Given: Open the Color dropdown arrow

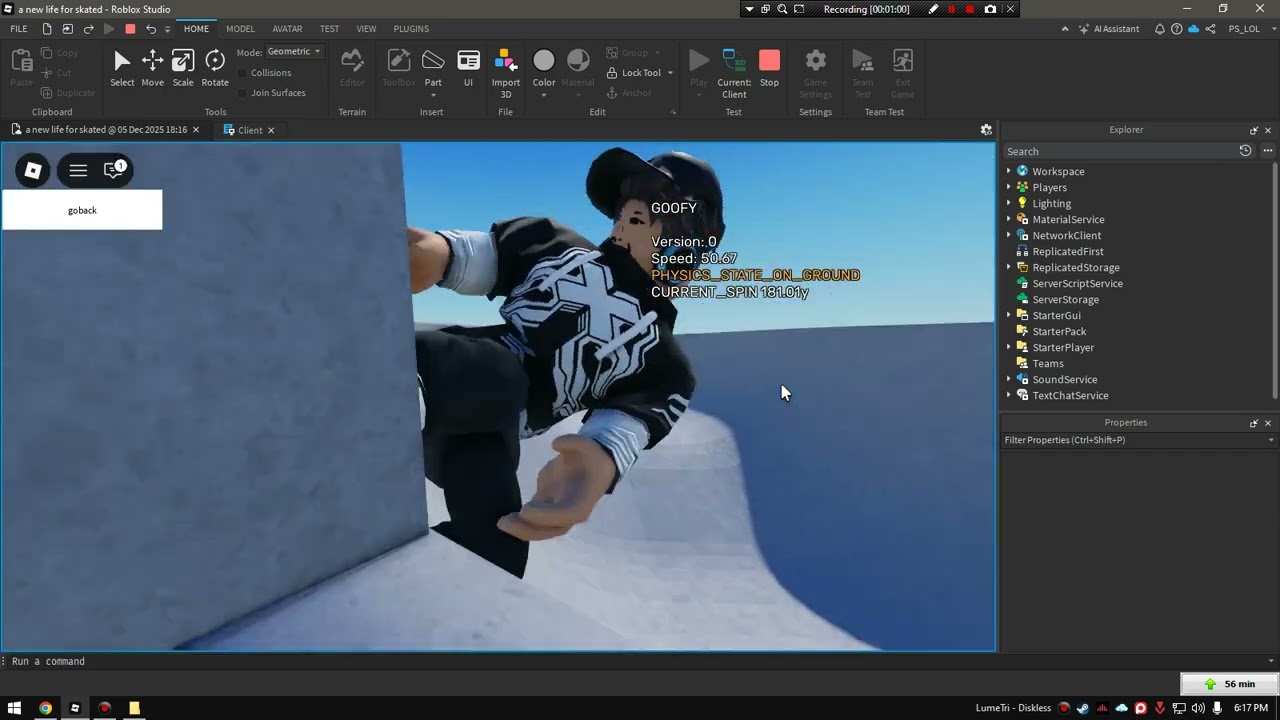Looking at the screenshot, I should pos(544,96).
